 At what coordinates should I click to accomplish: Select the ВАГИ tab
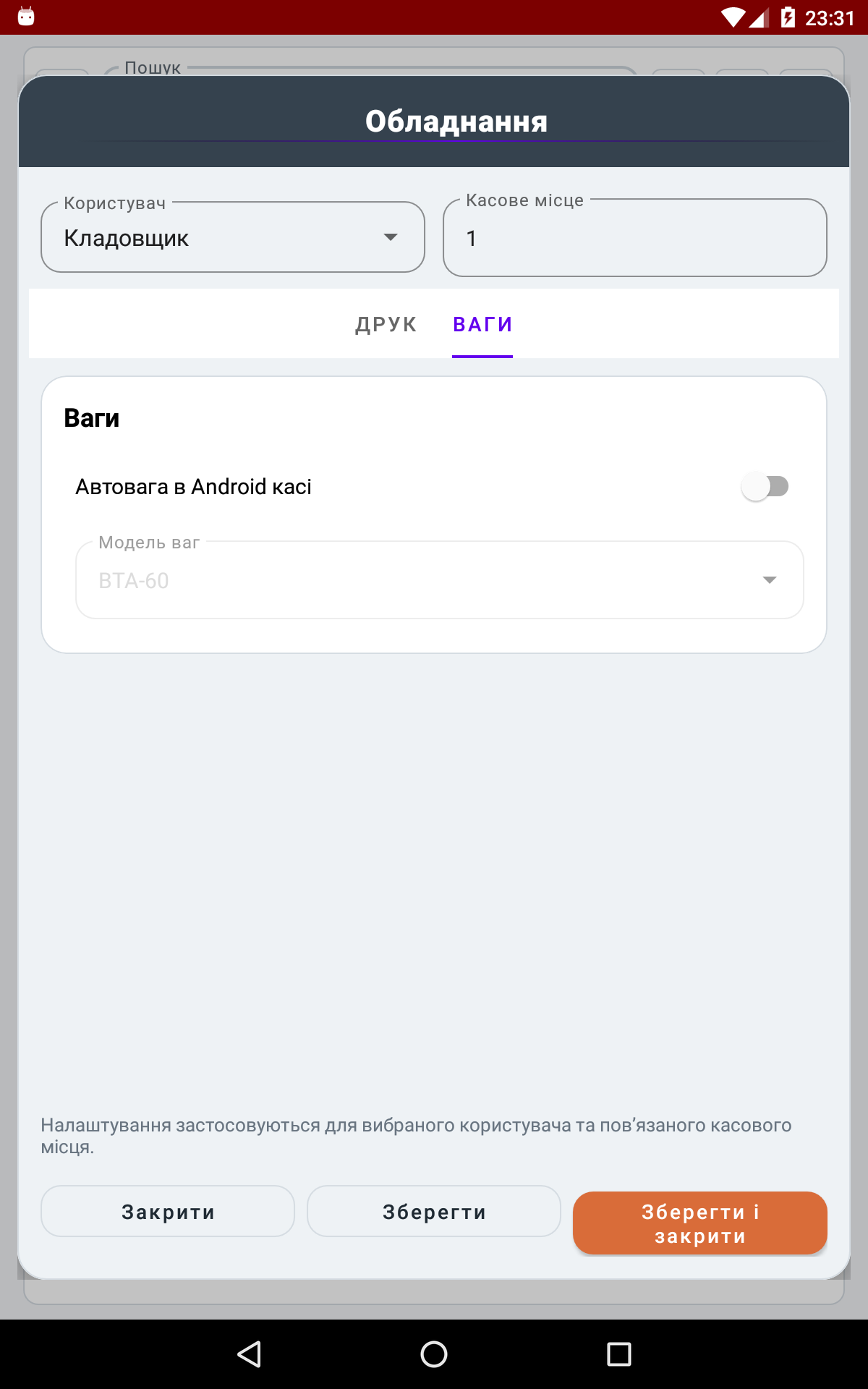(x=482, y=324)
